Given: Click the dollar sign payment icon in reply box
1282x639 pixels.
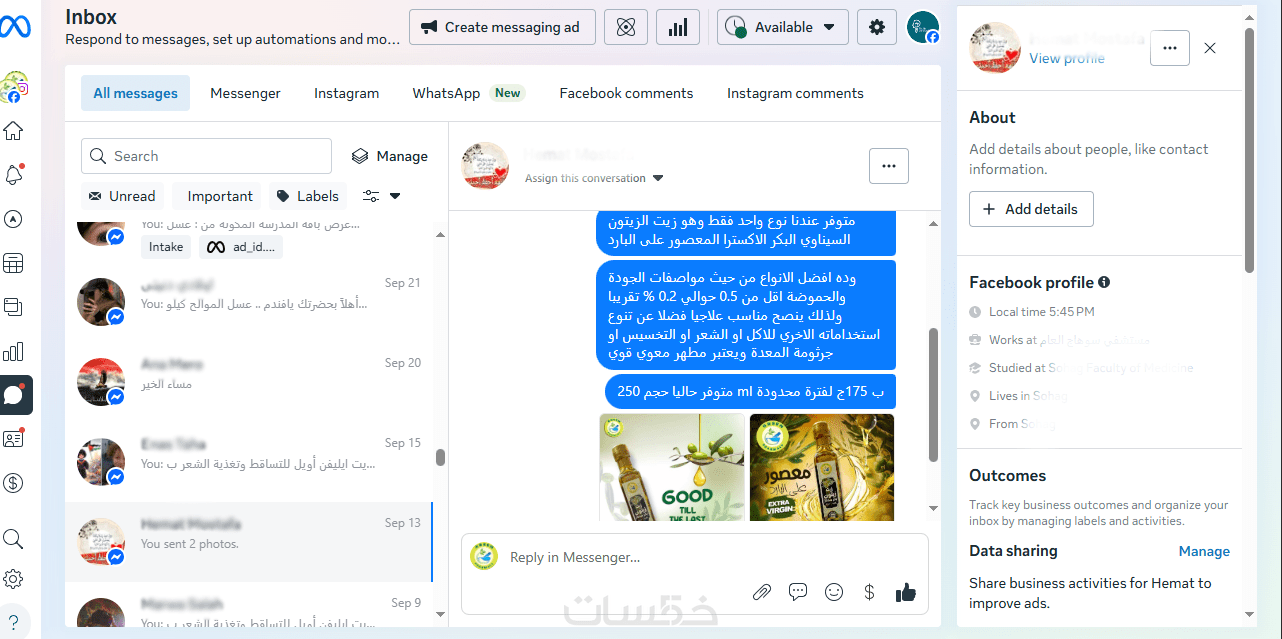Looking at the screenshot, I should coord(870,592).
